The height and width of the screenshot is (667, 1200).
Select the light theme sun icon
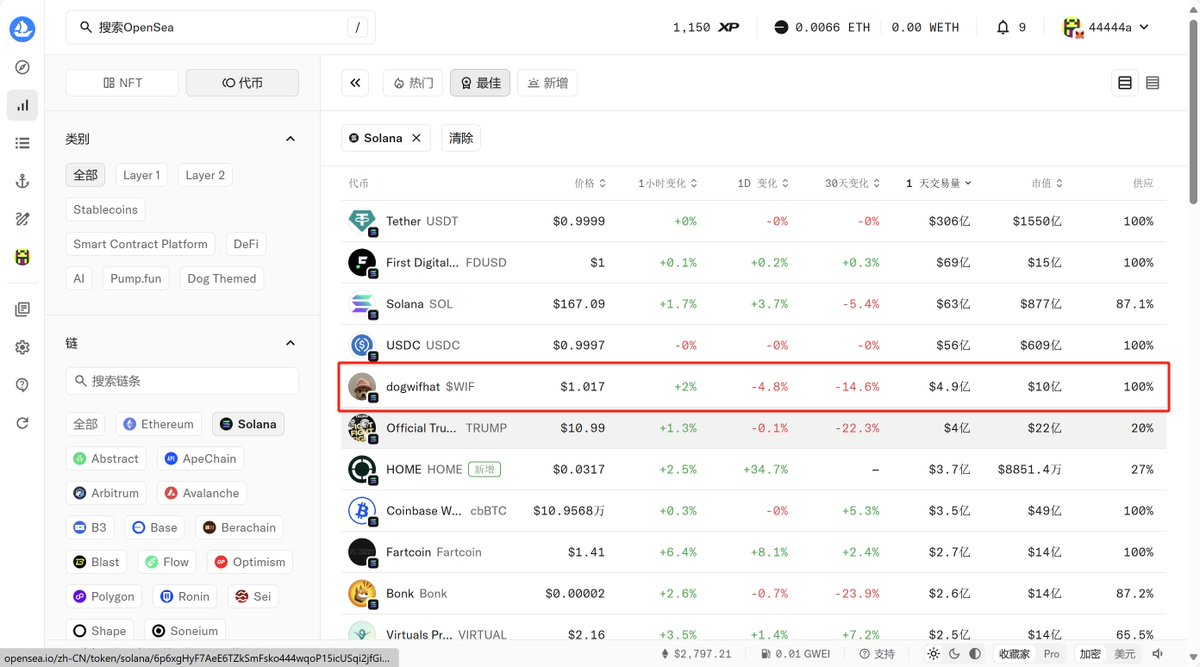click(x=933, y=654)
